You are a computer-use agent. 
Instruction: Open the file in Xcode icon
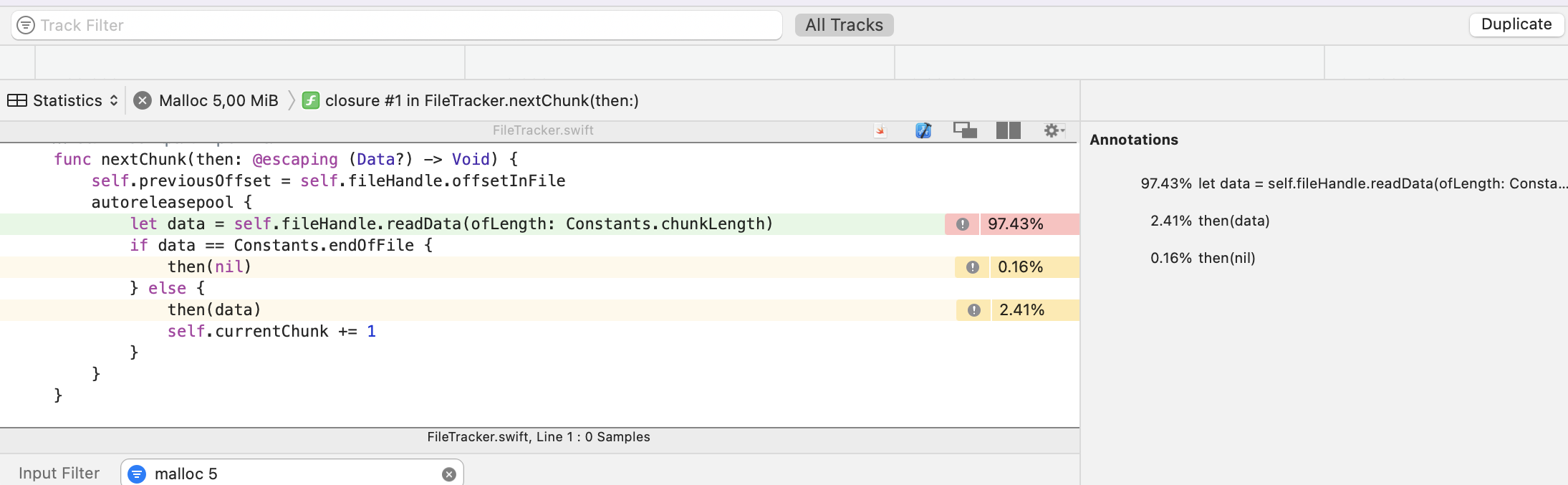click(x=923, y=130)
